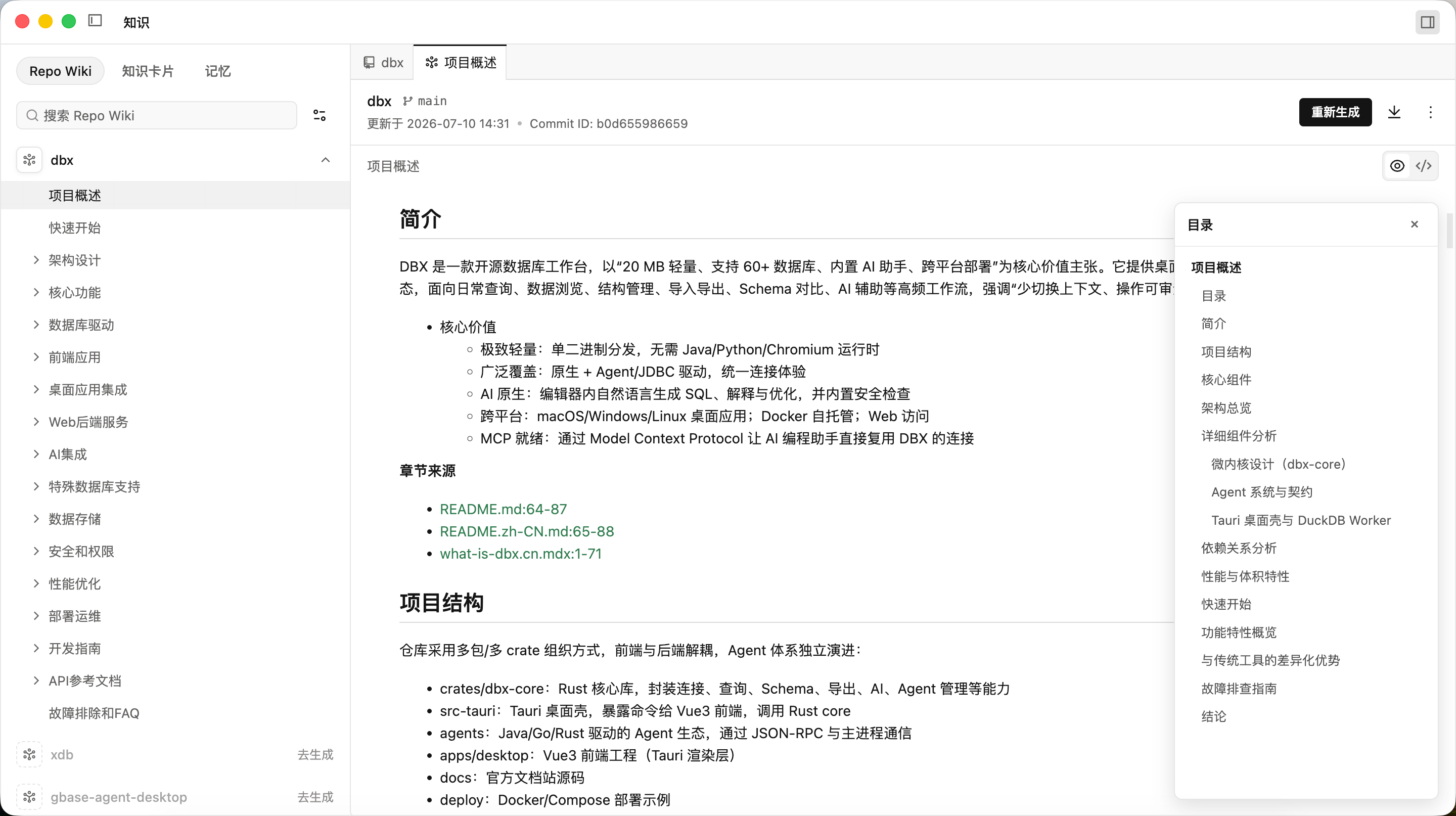Focus the 搜索 Repo Wiki search field
Viewport: 1456px width, 816px height.
tap(157, 115)
